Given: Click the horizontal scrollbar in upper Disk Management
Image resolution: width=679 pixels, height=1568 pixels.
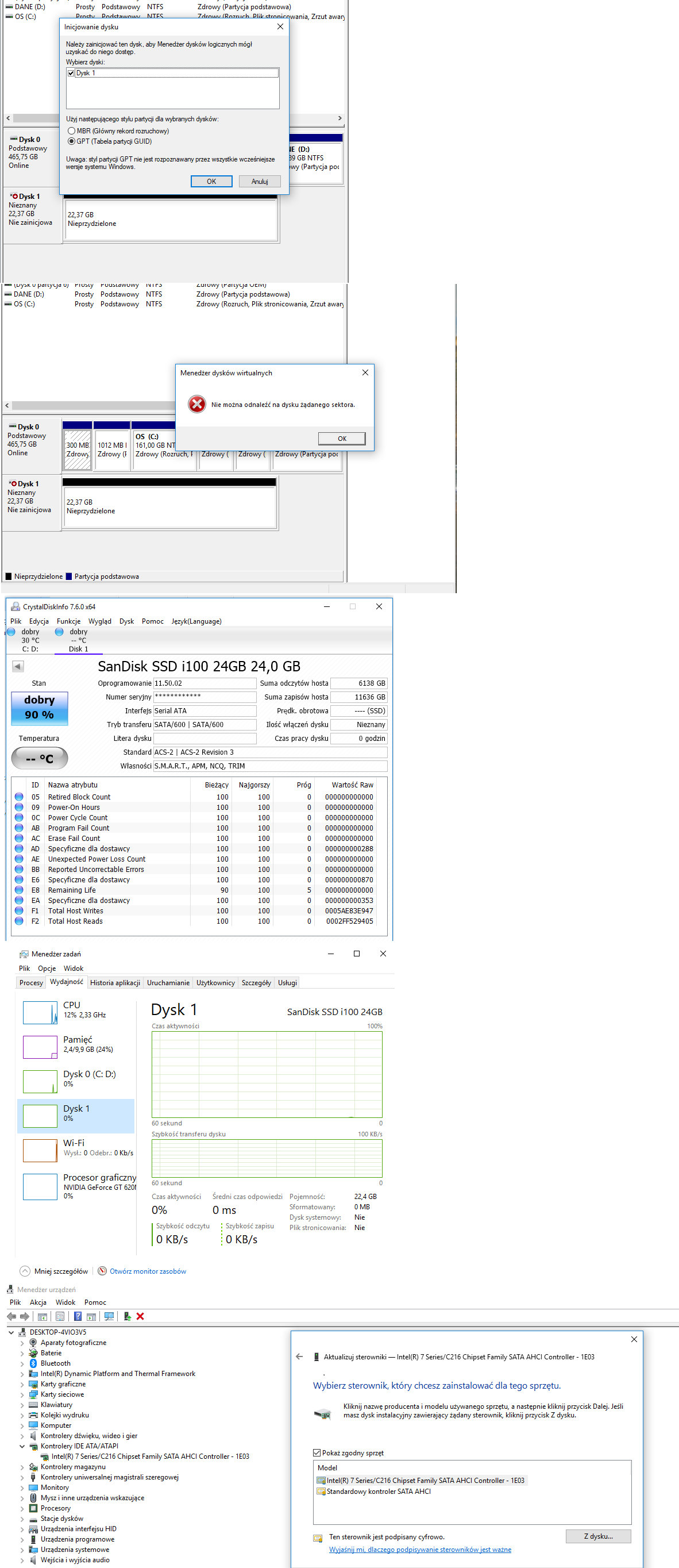Looking at the screenshot, I should [173, 118].
